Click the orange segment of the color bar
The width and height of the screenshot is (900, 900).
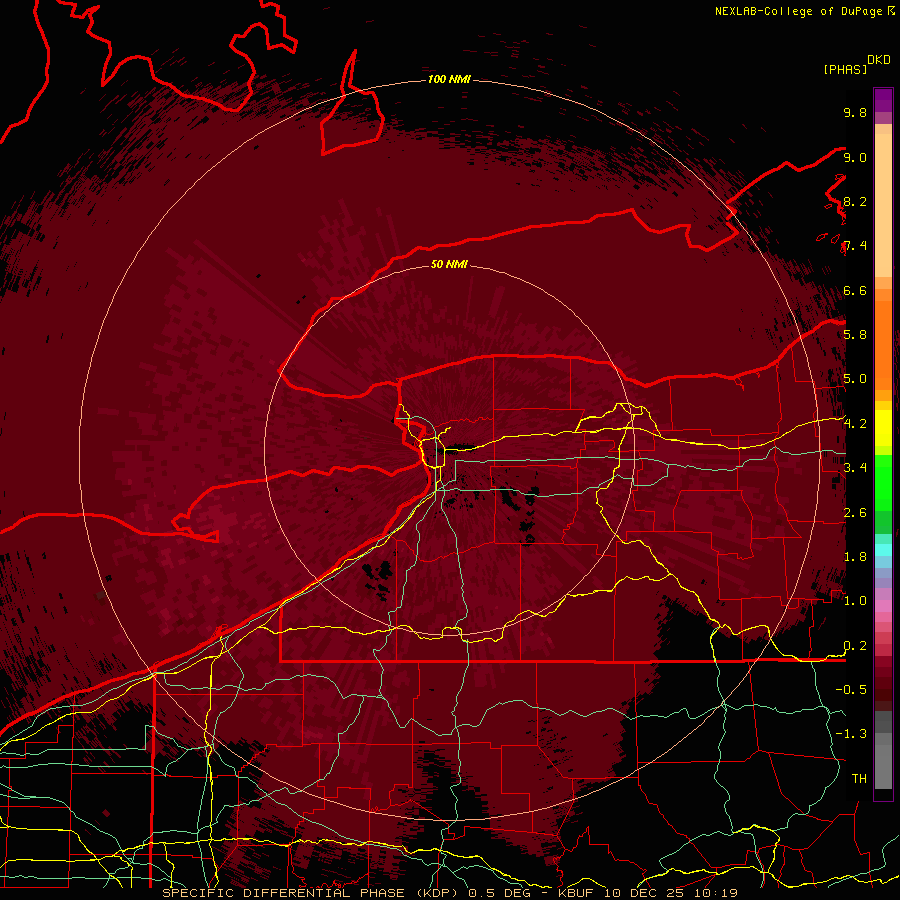[883, 345]
